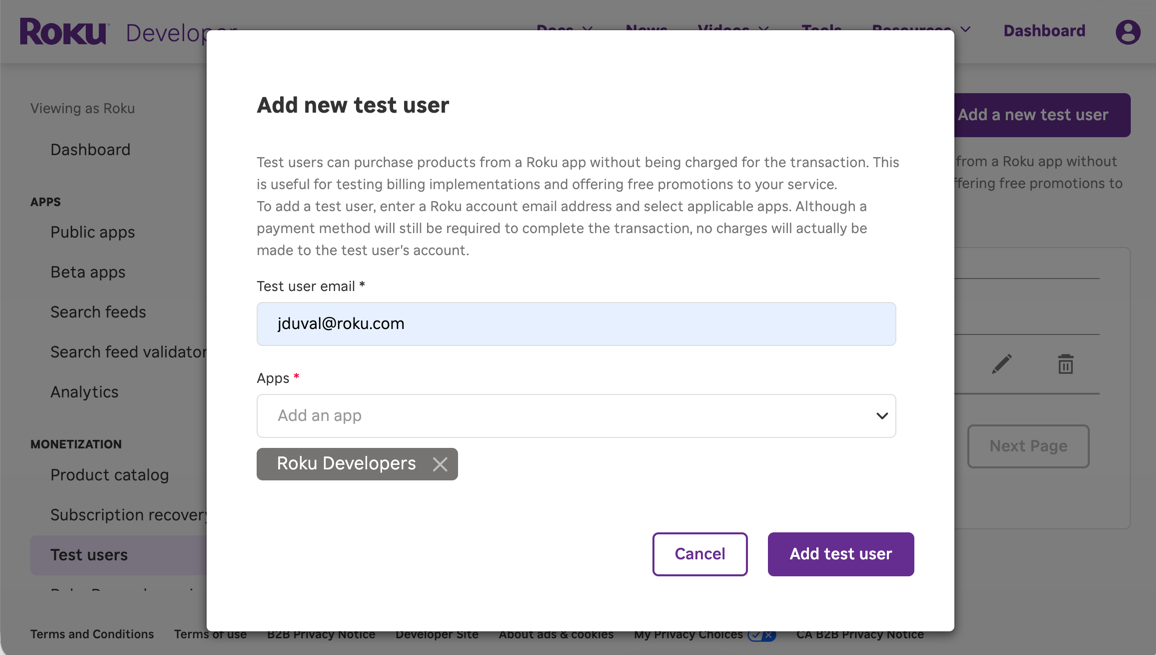
Task: Click the pencil edit icon in table
Action: 1001,364
